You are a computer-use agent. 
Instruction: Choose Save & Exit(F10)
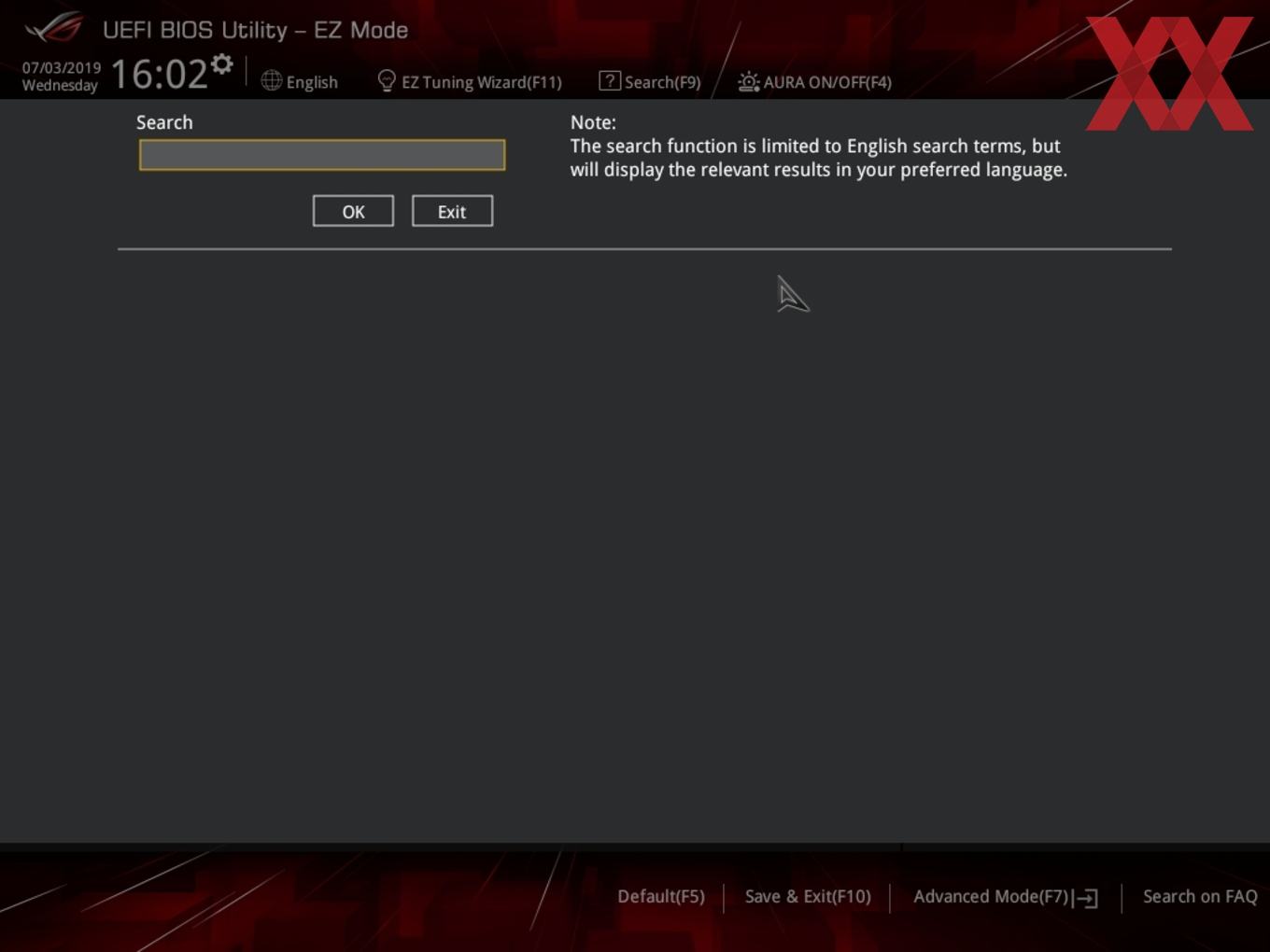[808, 896]
